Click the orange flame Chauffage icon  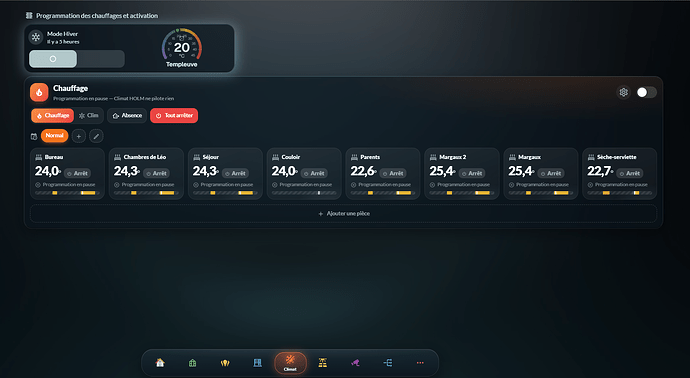point(39,92)
